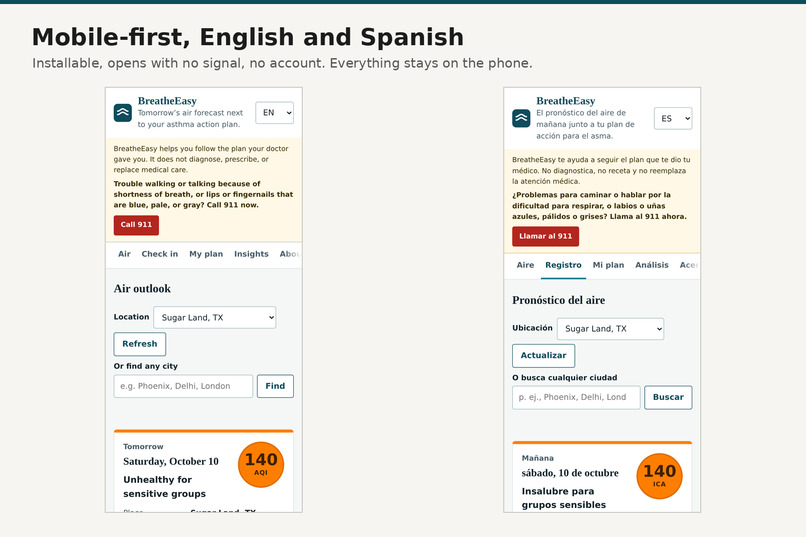Click the BreatheEasy title in English phone
The width and height of the screenshot is (806, 537).
coord(167,101)
